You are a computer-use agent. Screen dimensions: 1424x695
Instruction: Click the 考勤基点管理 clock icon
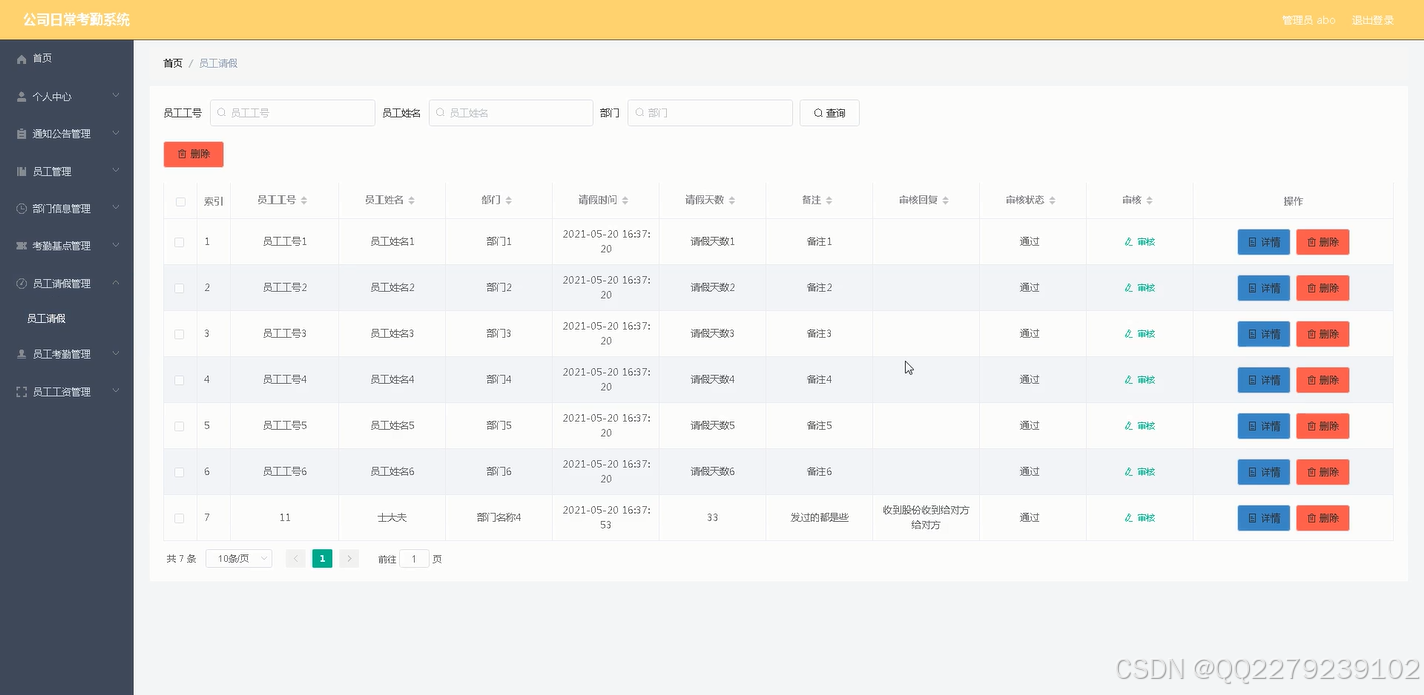21,245
